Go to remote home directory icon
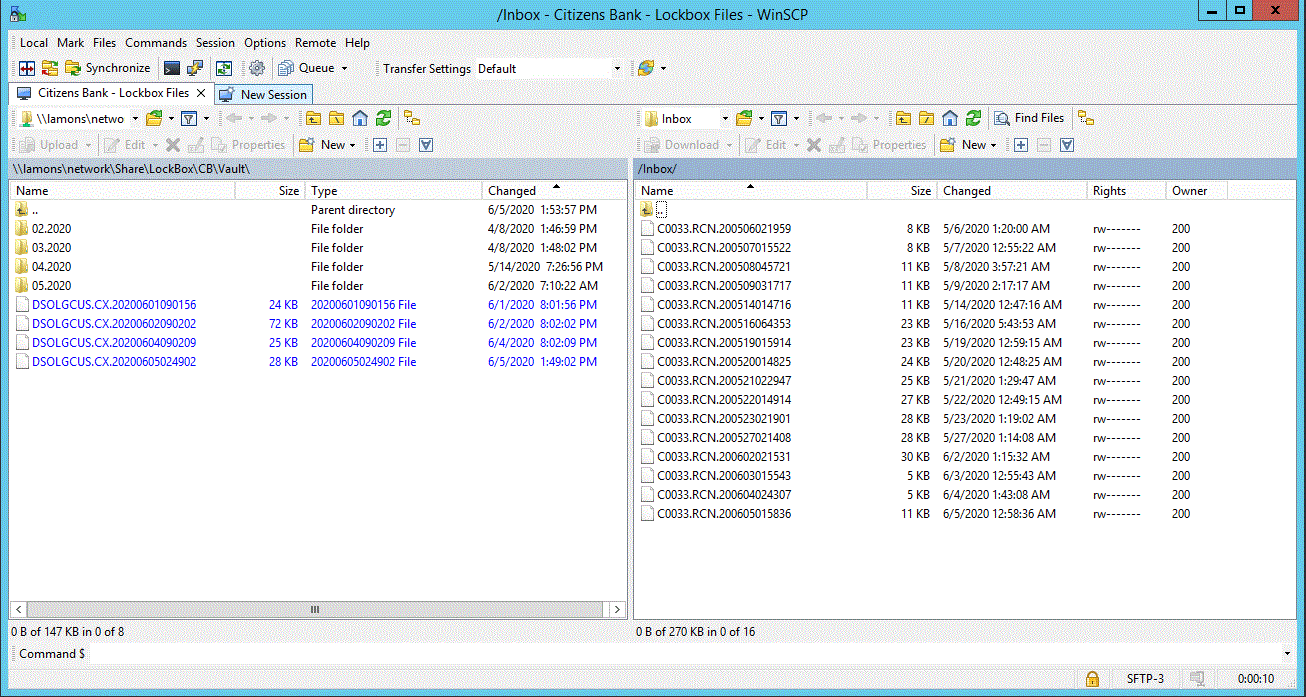The width and height of the screenshot is (1306, 697). click(950, 118)
